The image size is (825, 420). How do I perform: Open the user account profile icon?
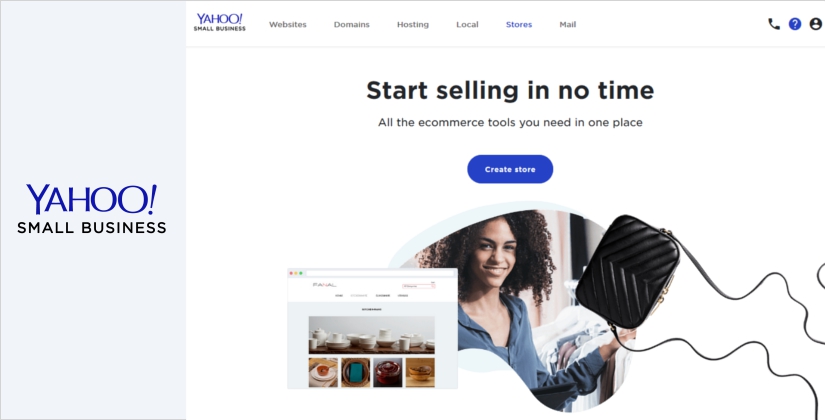pyautogui.click(x=816, y=24)
